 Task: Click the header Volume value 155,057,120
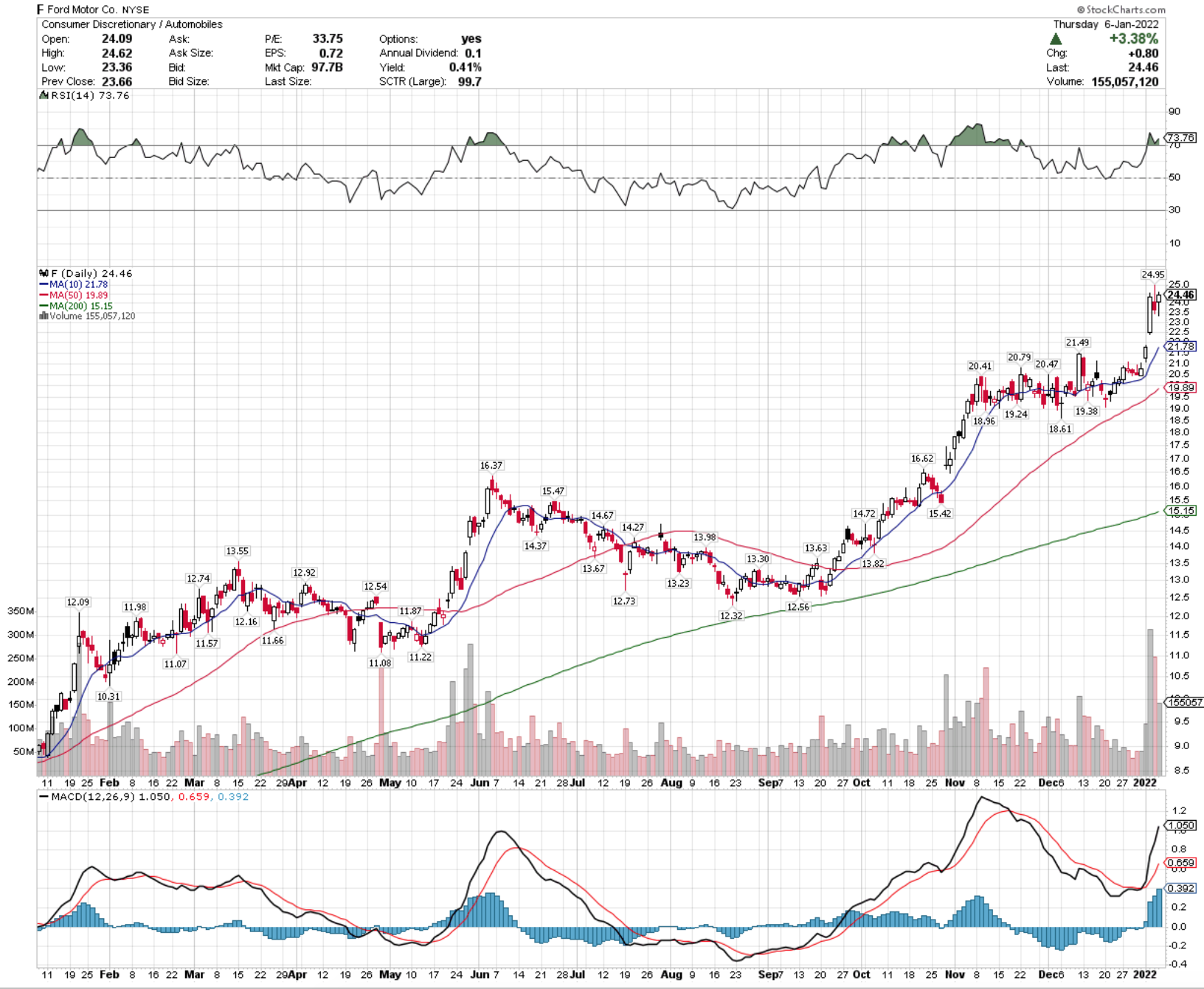click(1124, 81)
